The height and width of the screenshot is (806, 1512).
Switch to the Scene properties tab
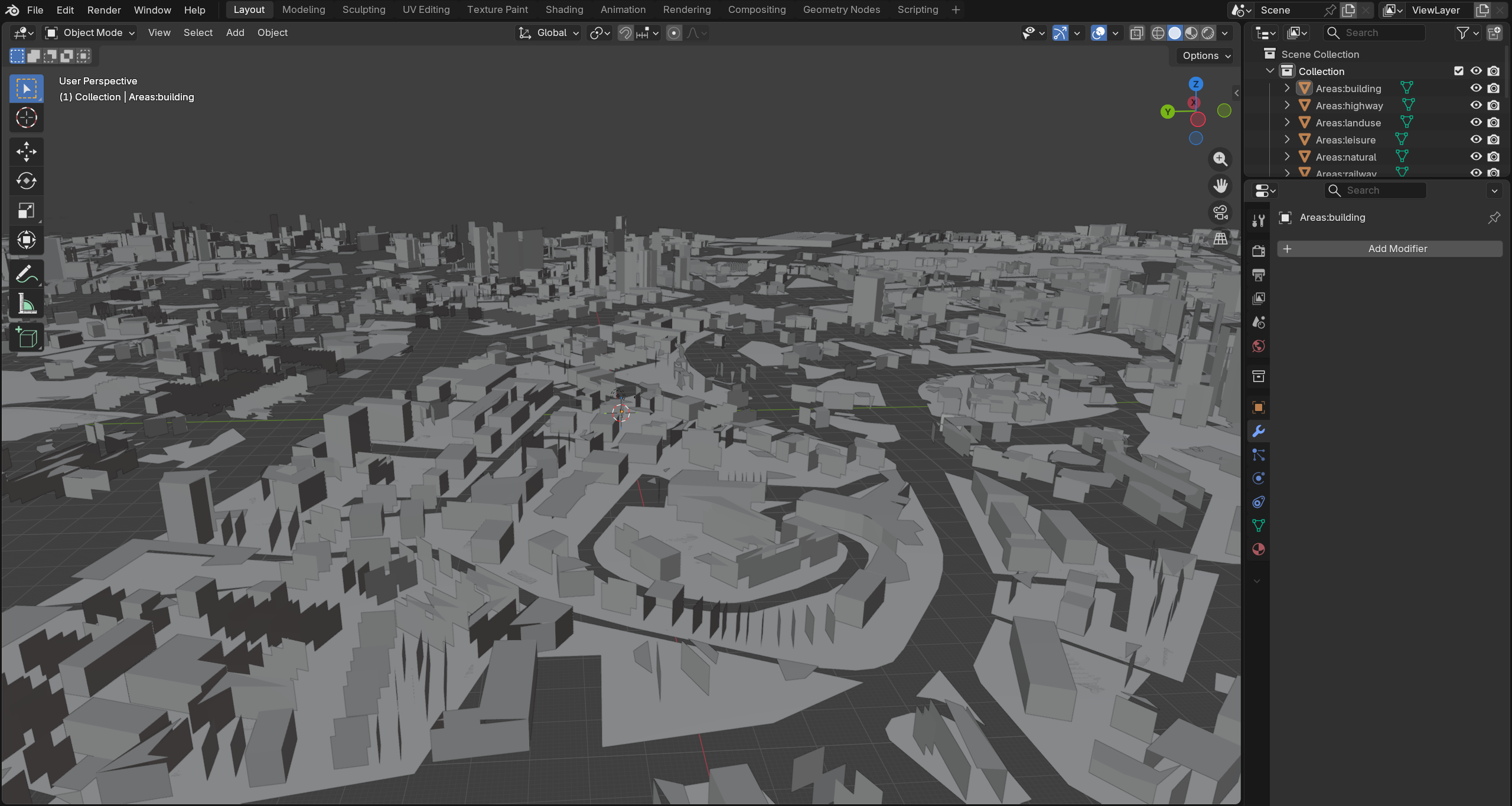click(1258, 322)
